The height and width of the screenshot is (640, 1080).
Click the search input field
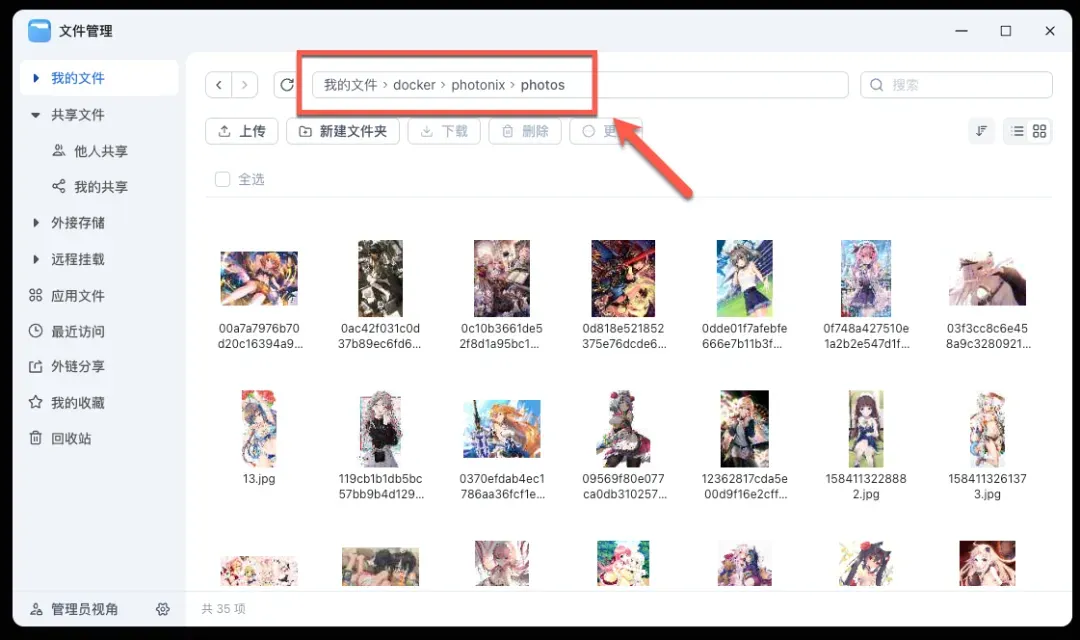click(x=956, y=85)
